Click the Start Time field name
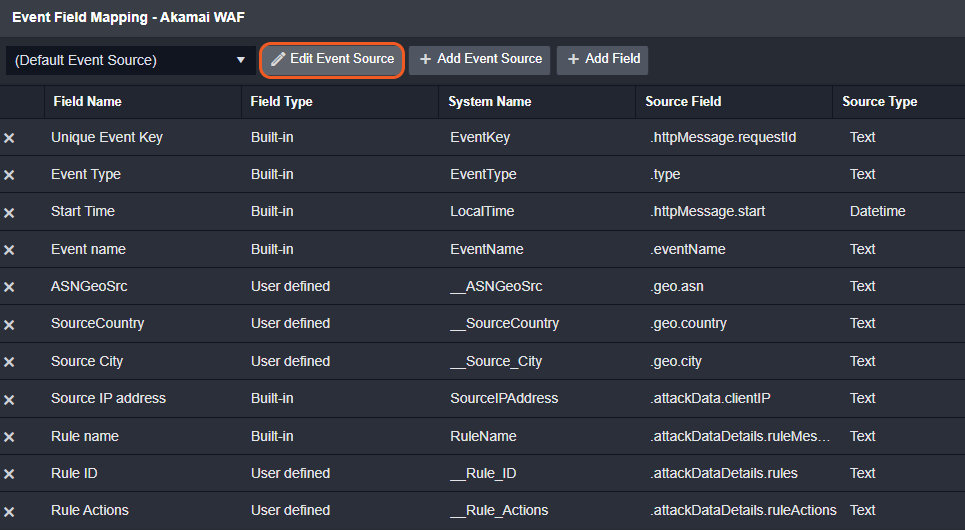Image resolution: width=965 pixels, height=530 pixels. pyautogui.click(x=82, y=211)
